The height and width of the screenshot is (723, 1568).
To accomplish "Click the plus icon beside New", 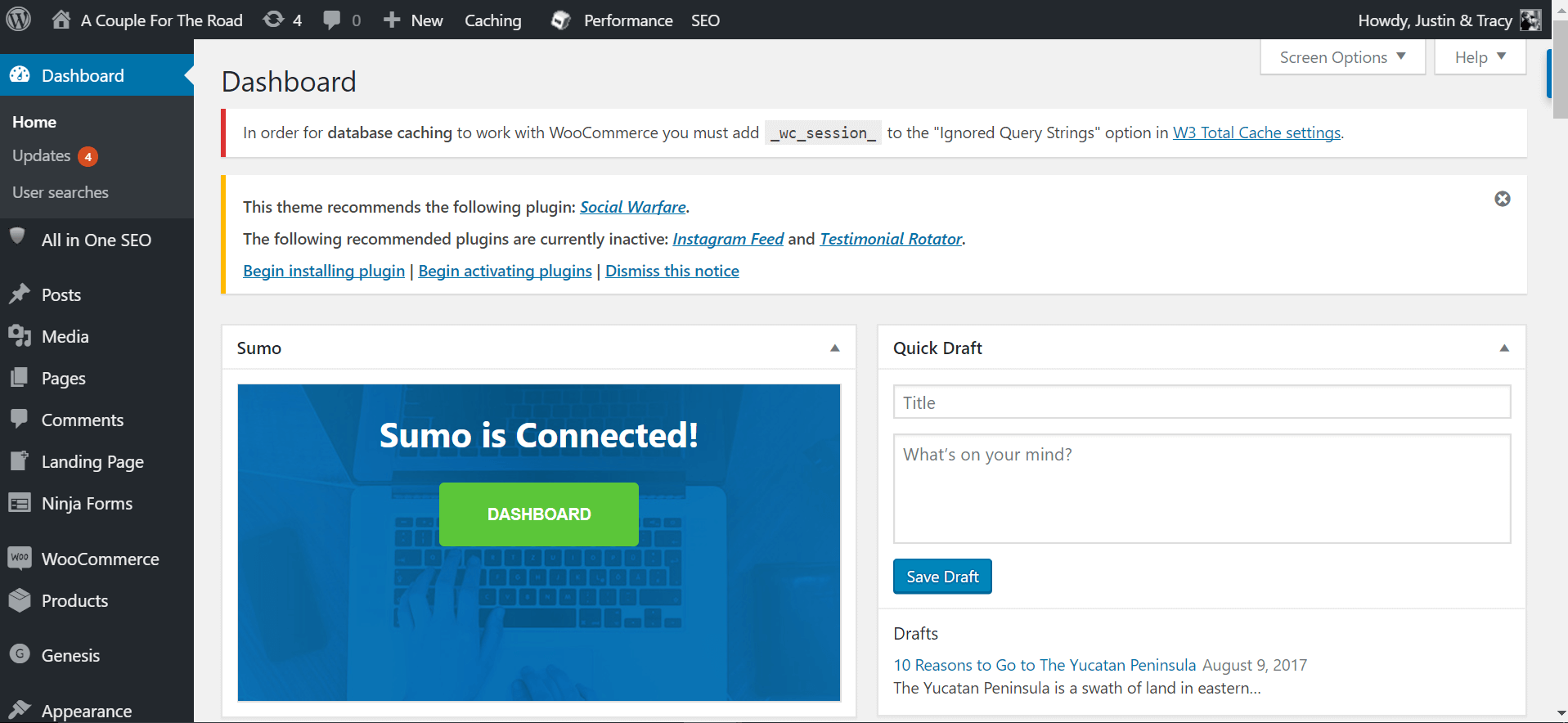I will pyautogui.click(x=392, y=20).
